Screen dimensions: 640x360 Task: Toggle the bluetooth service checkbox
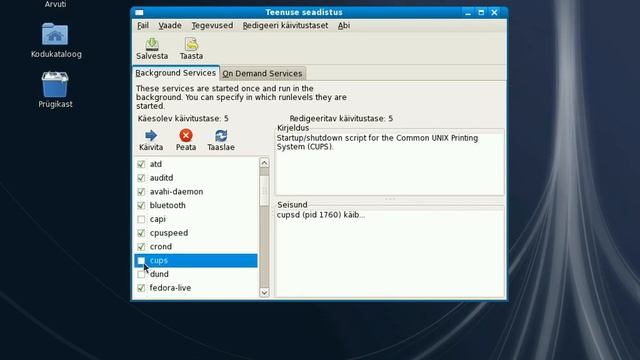pyautogui.click(x=141, y=205)
